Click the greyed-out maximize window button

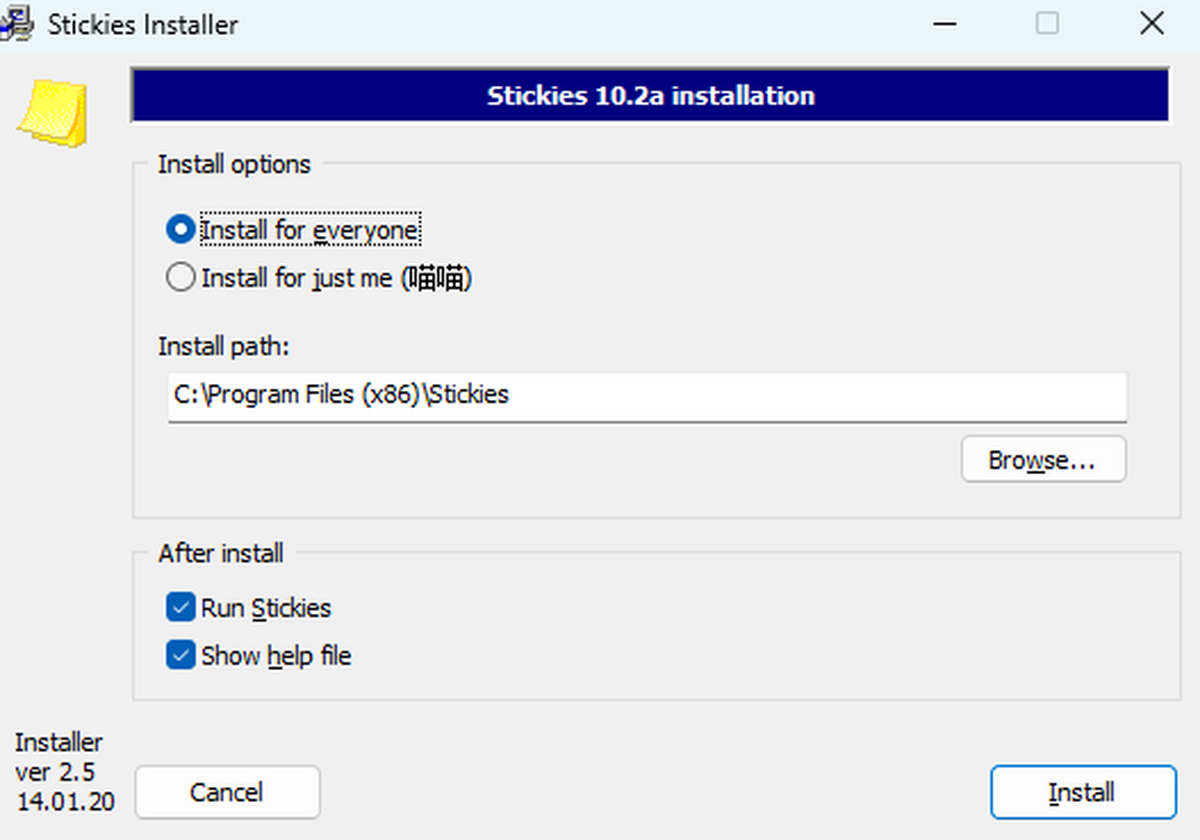(1047, 24)
